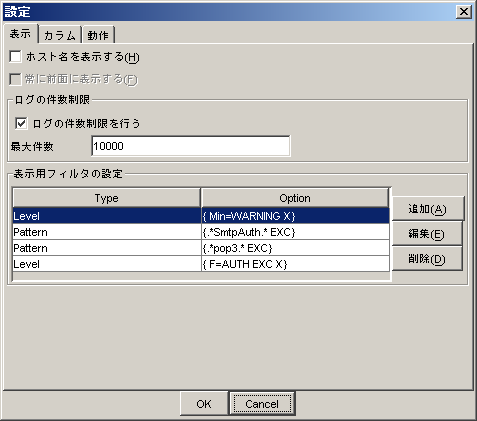Click the Cancel button
Screen dimensions: 477x421
[x=262, y=404]
